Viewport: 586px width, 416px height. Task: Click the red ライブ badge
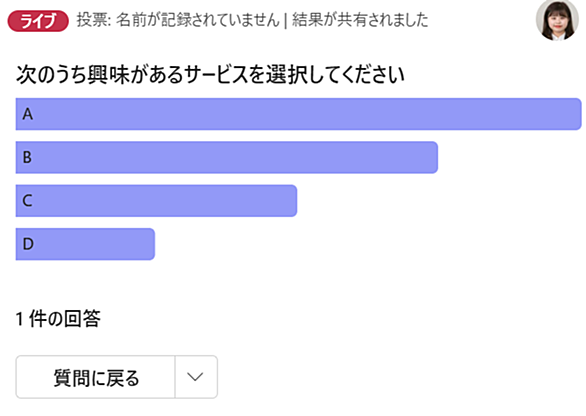point(38,21)
